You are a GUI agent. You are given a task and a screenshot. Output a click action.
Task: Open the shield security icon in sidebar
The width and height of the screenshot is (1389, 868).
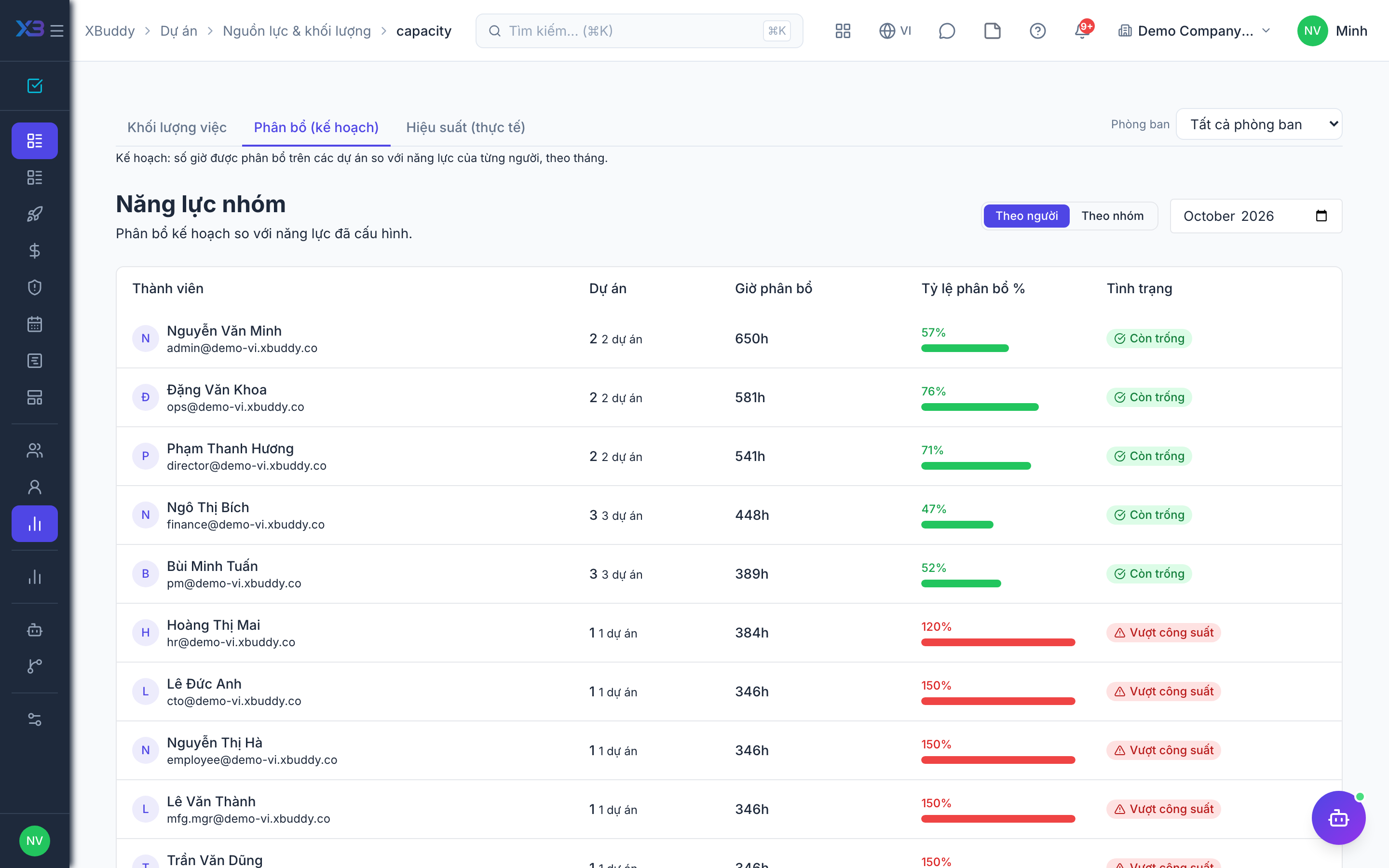pyautogui.click(x=34, y=287)
